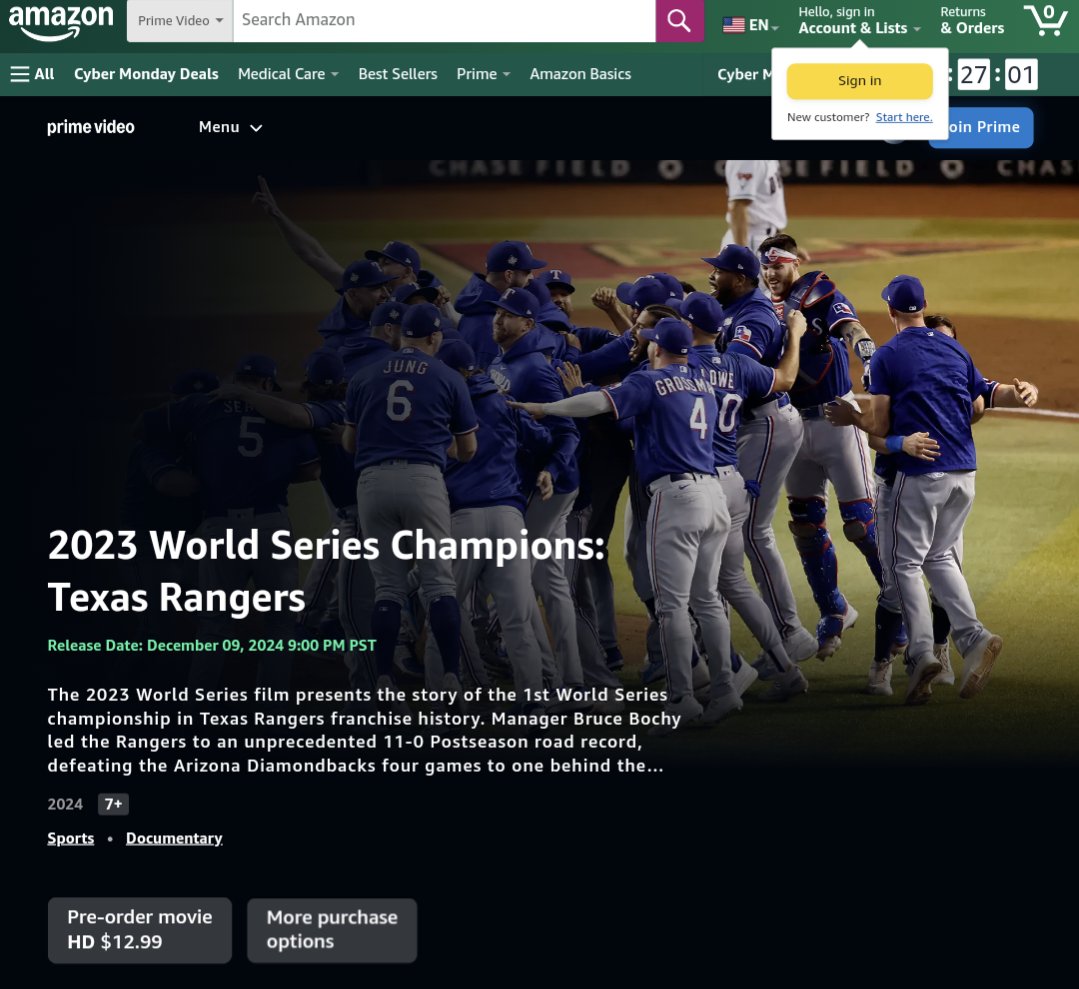1079x989 pixels.
Task: Click the prime video logo
Action: 91,127
